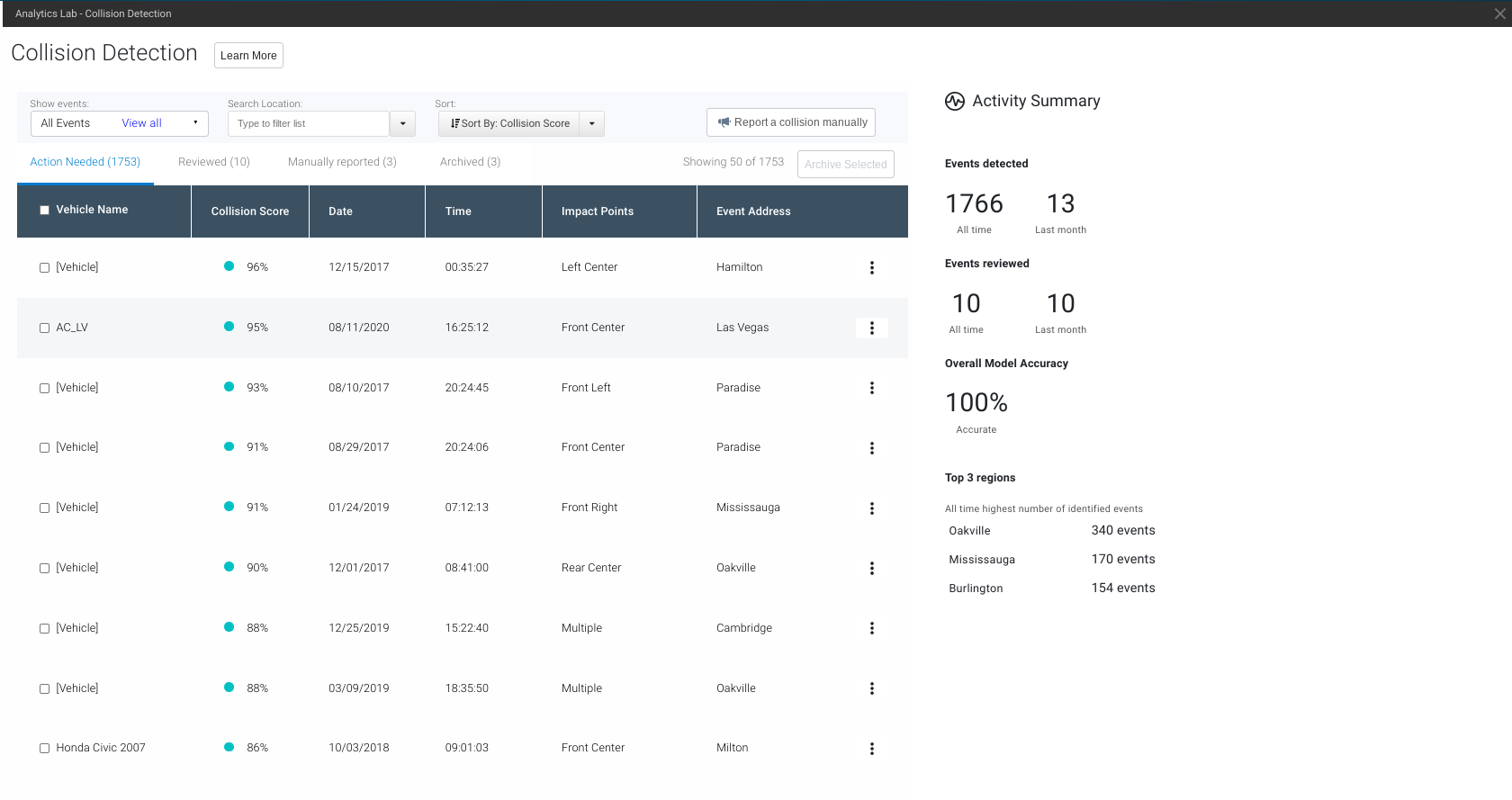The image size is (1512, 800).
Task: Click the Activity Summary pulse icon
Action: (x=955, y=102)
